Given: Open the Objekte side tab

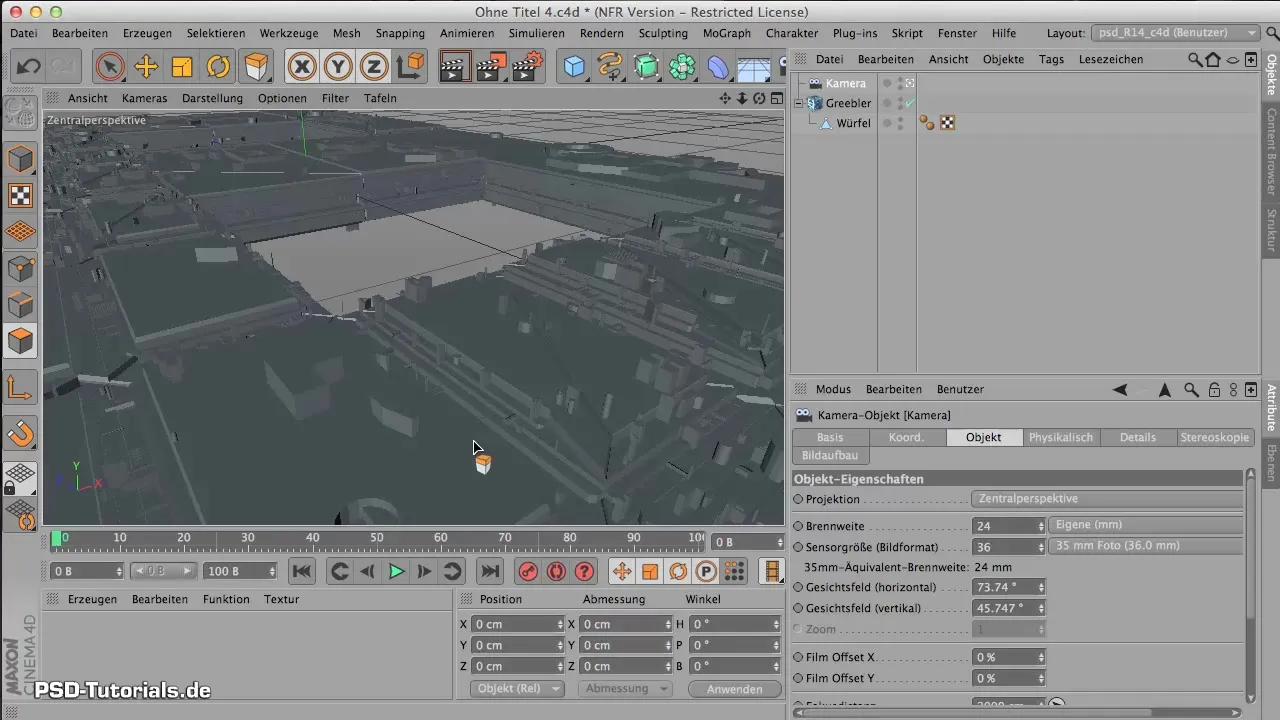Looking at the screenshot, I should pos(1271,75).
